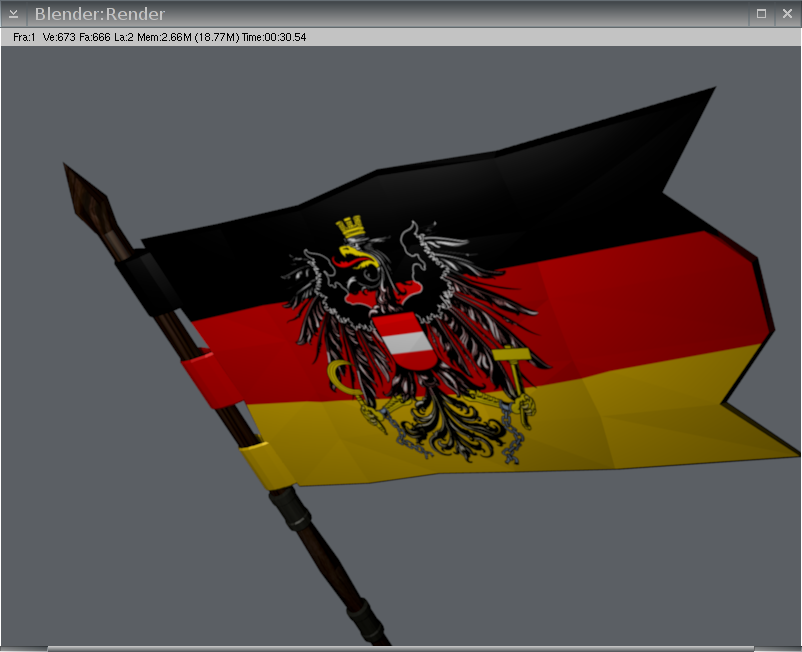Close the Blender:Render window
802x652 pixels.
tap(787, 14)
